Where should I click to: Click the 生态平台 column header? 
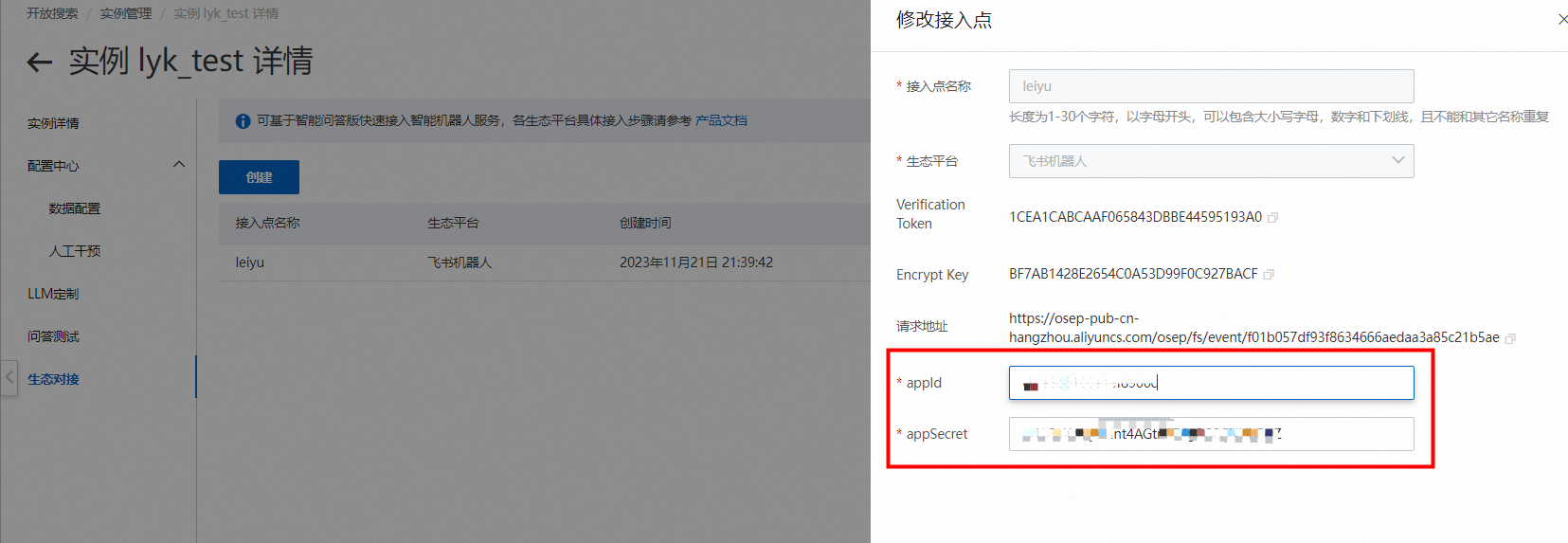coord(453,223)
